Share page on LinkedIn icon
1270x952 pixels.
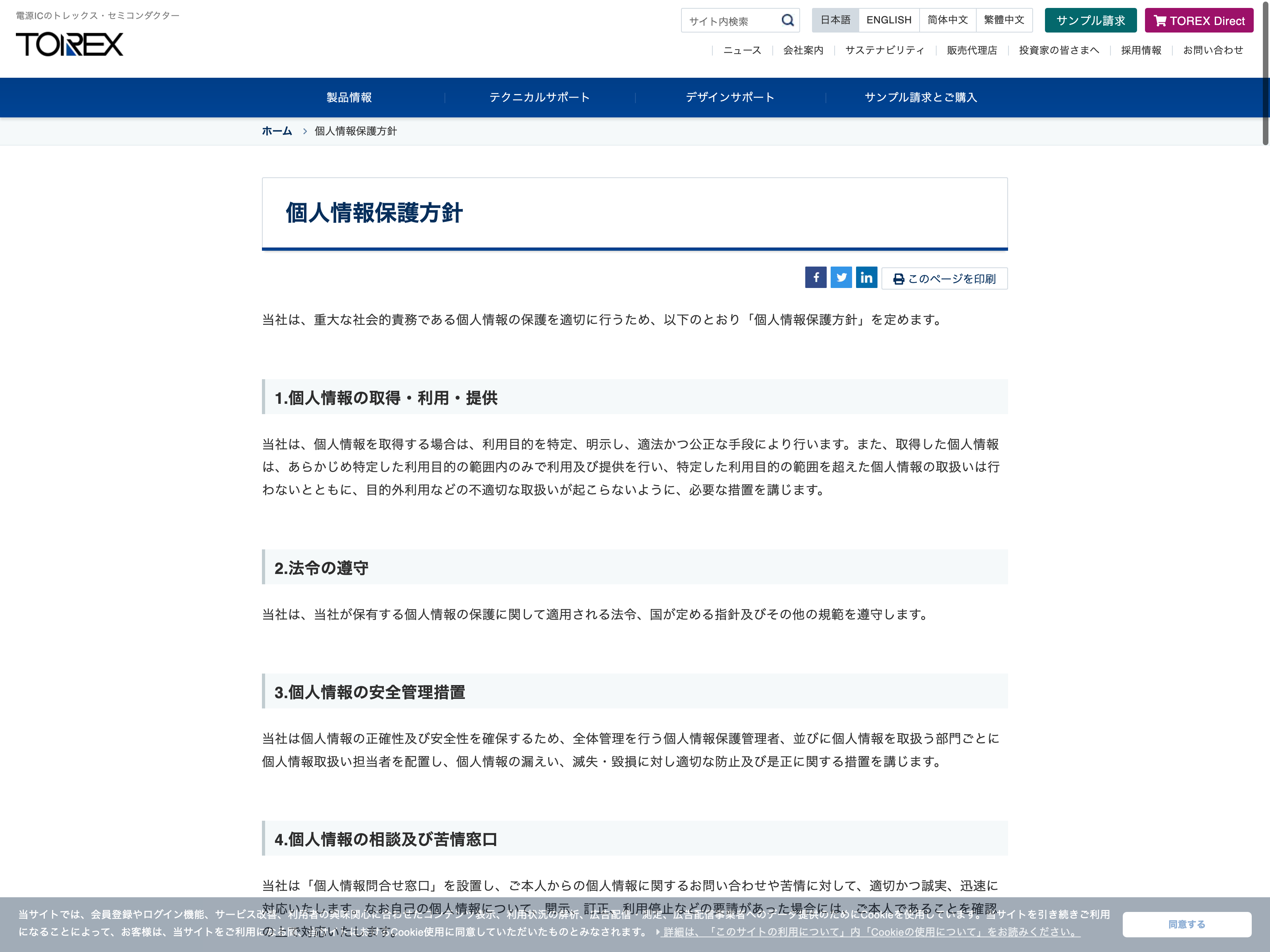coord(866,278)
